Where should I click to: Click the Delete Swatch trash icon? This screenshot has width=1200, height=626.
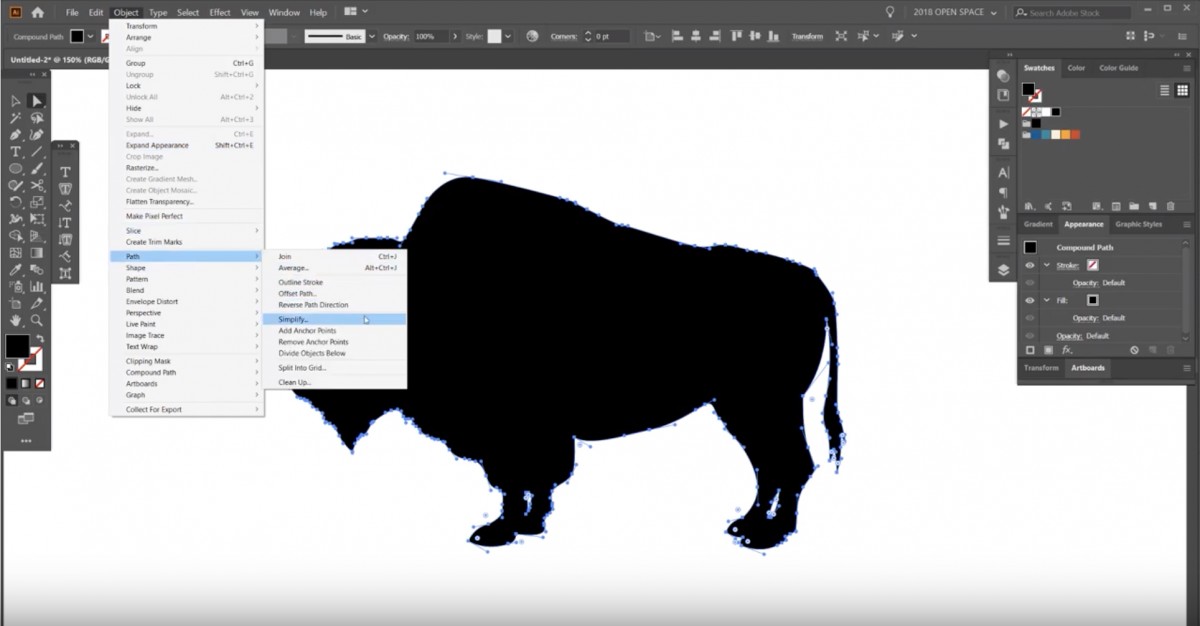point(1170,205)
